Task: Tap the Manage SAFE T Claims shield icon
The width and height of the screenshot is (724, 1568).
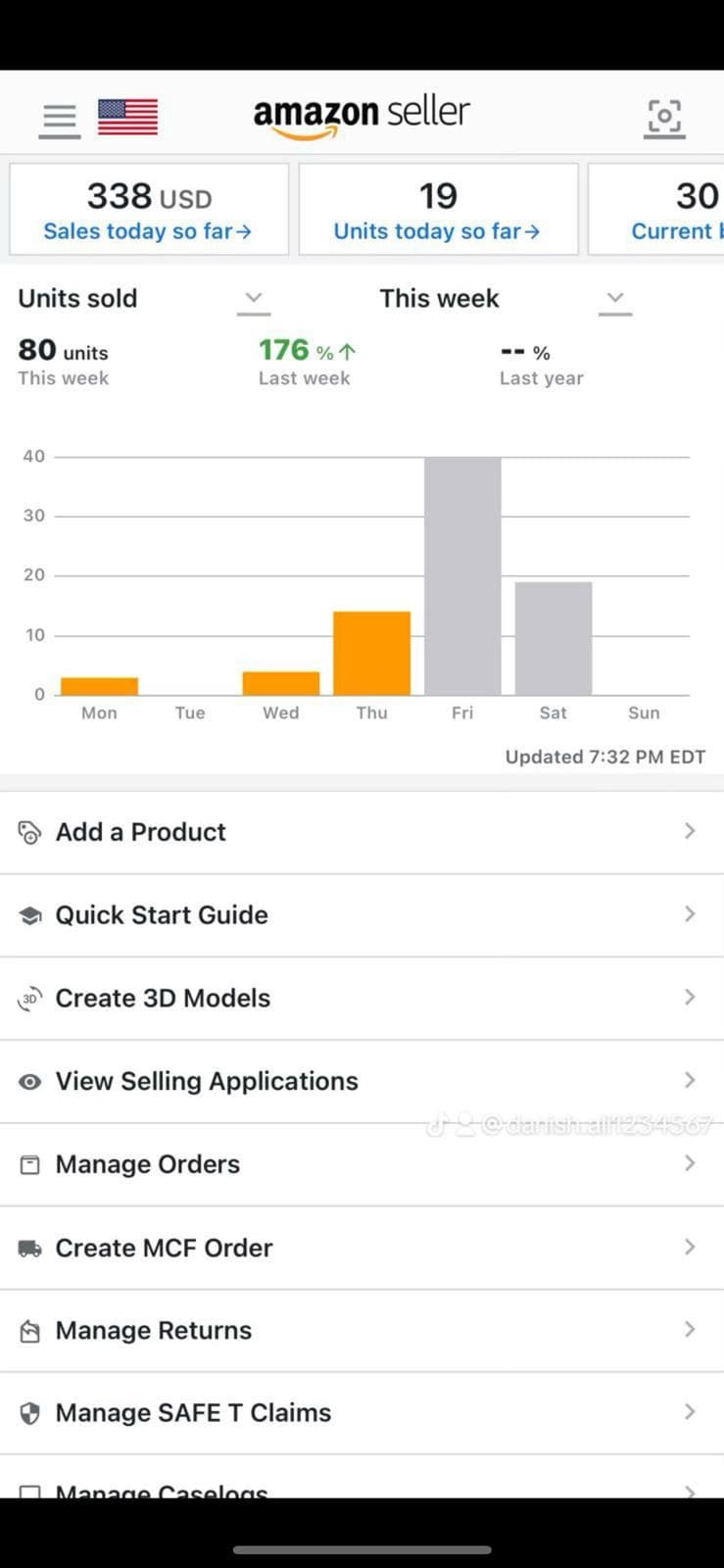Action: 30,1413
